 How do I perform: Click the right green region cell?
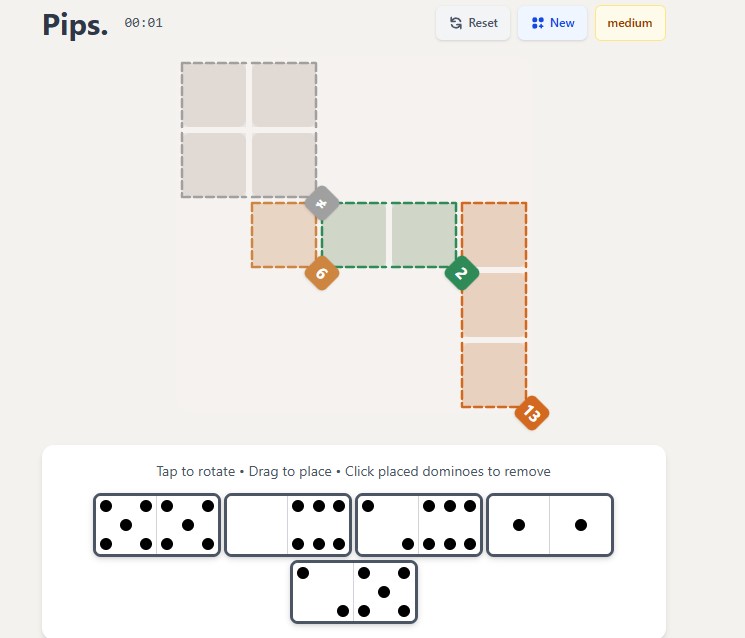point(424,235)
